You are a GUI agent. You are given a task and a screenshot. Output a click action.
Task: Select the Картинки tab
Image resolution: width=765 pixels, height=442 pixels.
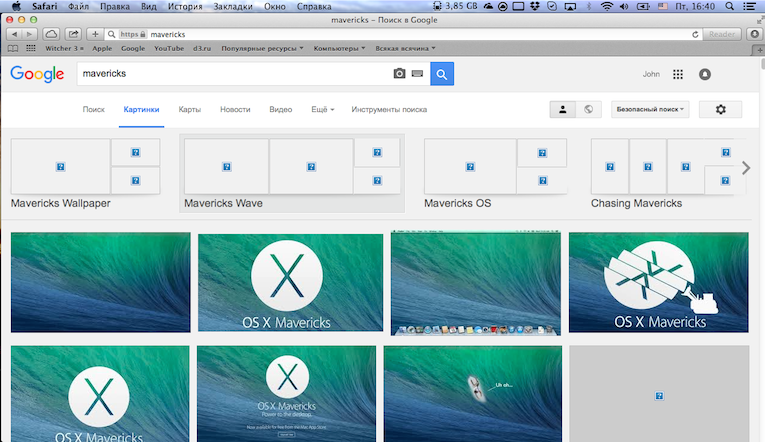pyautogui.click(x=141, y=109)
